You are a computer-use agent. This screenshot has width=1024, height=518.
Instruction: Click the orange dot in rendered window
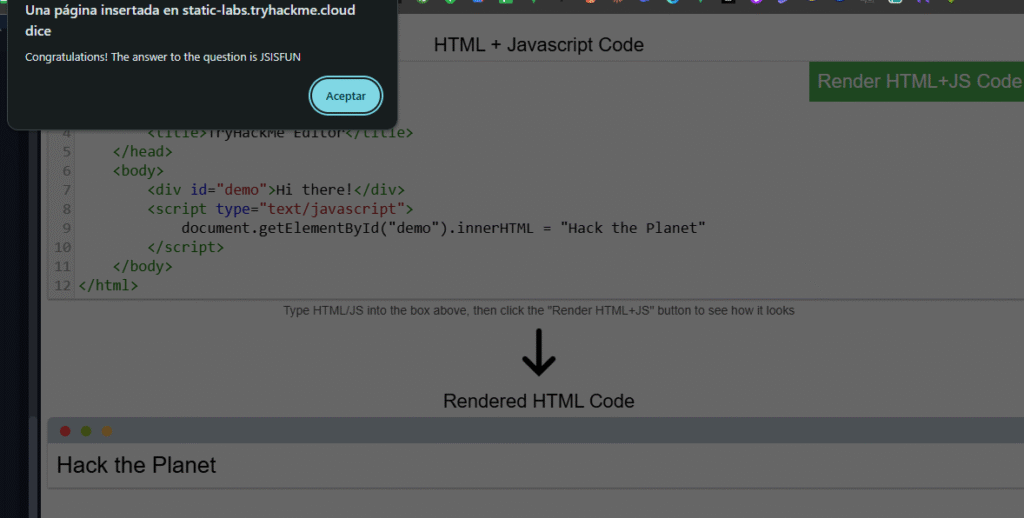point(106,431)
